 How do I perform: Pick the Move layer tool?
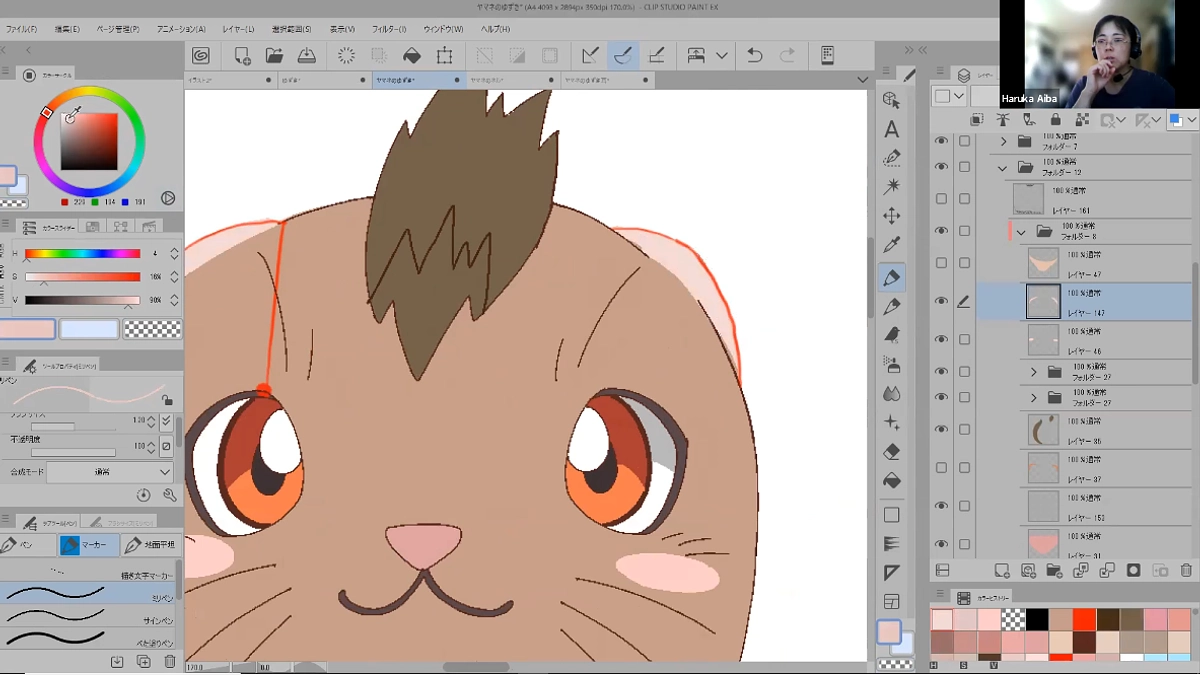pos(891,216)
